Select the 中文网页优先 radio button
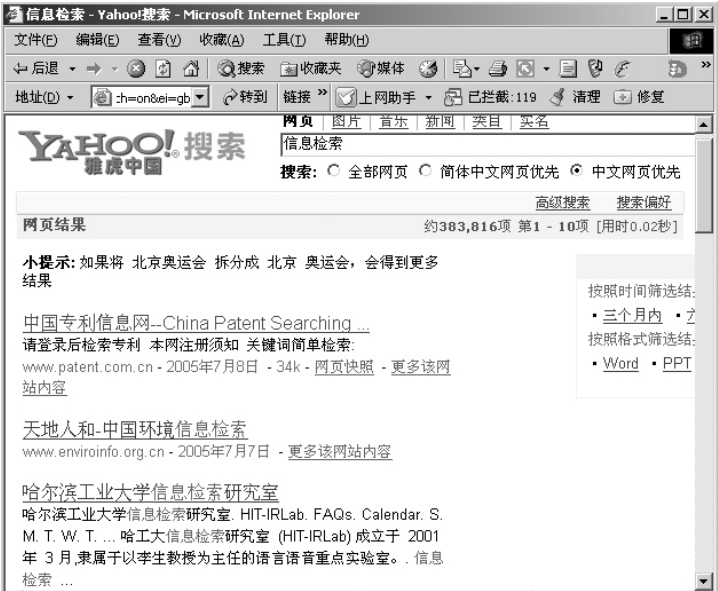 click(x=577, y=170)
